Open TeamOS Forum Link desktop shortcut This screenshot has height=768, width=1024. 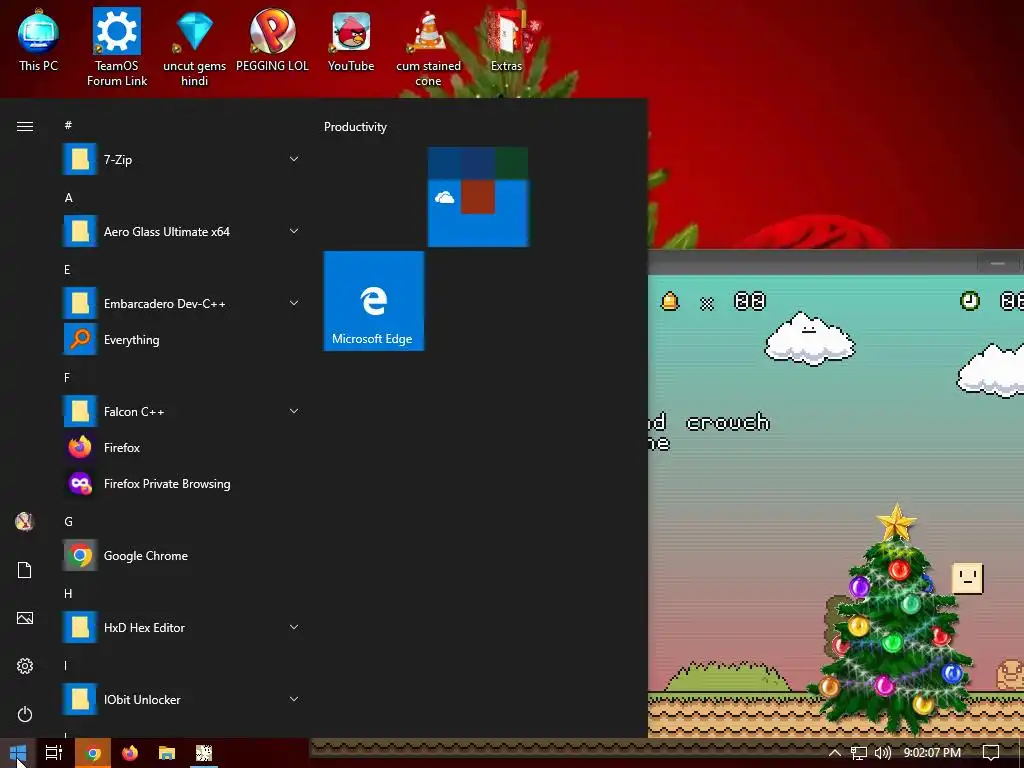(117, 47)
